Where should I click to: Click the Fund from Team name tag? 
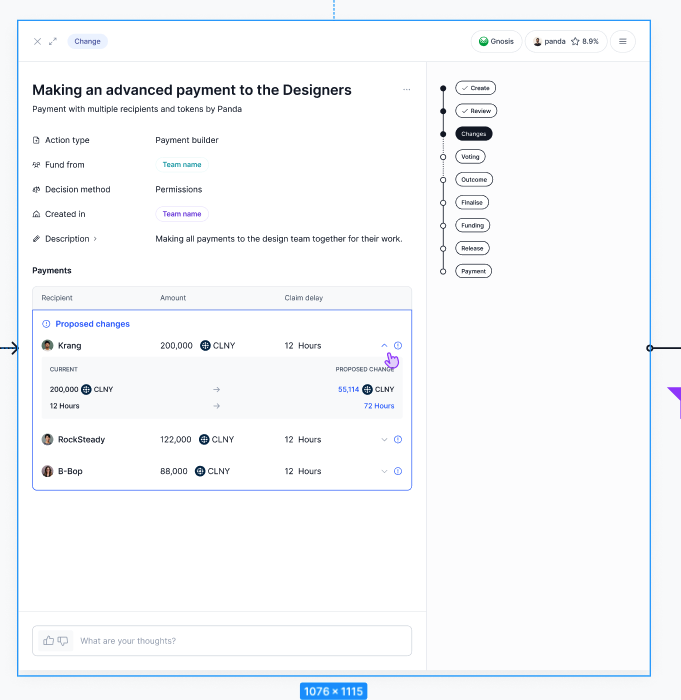click(x=182, y=165)
